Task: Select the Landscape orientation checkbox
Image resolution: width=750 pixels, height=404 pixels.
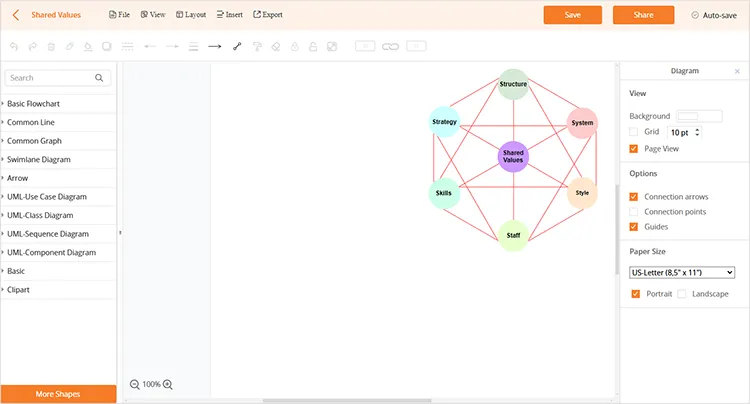Action: tap(682, 294)
